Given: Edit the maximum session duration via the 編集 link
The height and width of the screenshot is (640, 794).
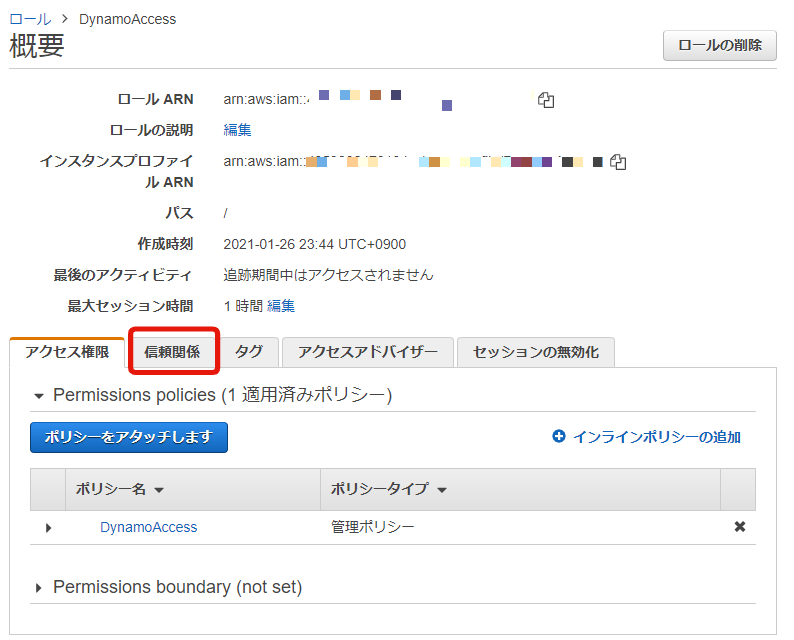Looking at the screenshot, I should point(281,306).
